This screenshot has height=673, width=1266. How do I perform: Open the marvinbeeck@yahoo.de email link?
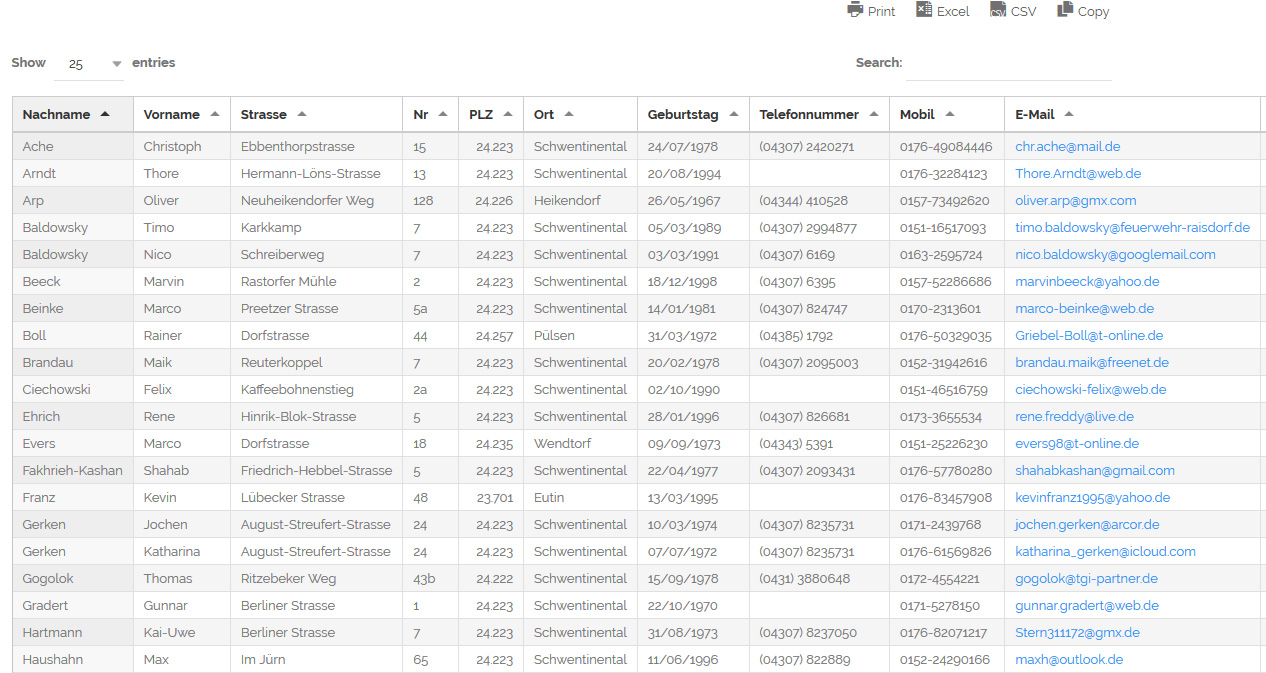(1087, 281)
